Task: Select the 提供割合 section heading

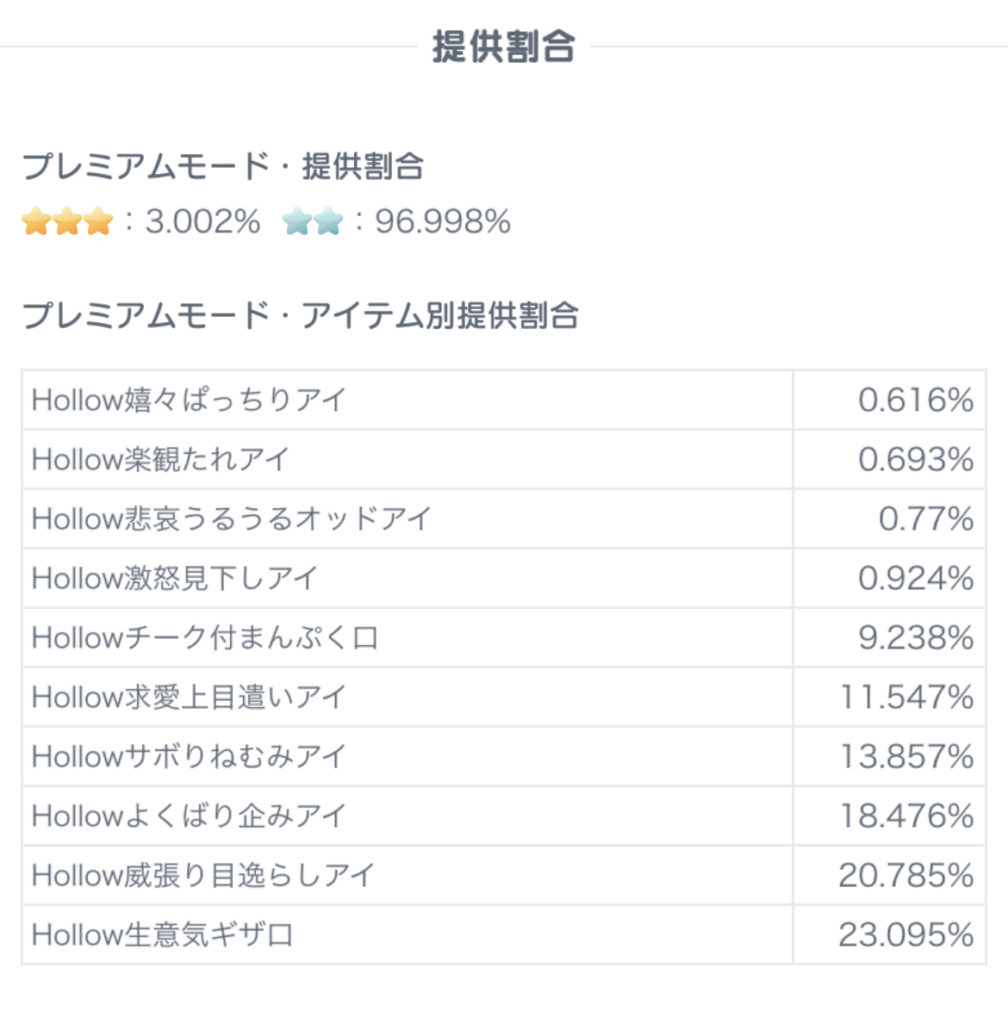Action: coord(503,47)
